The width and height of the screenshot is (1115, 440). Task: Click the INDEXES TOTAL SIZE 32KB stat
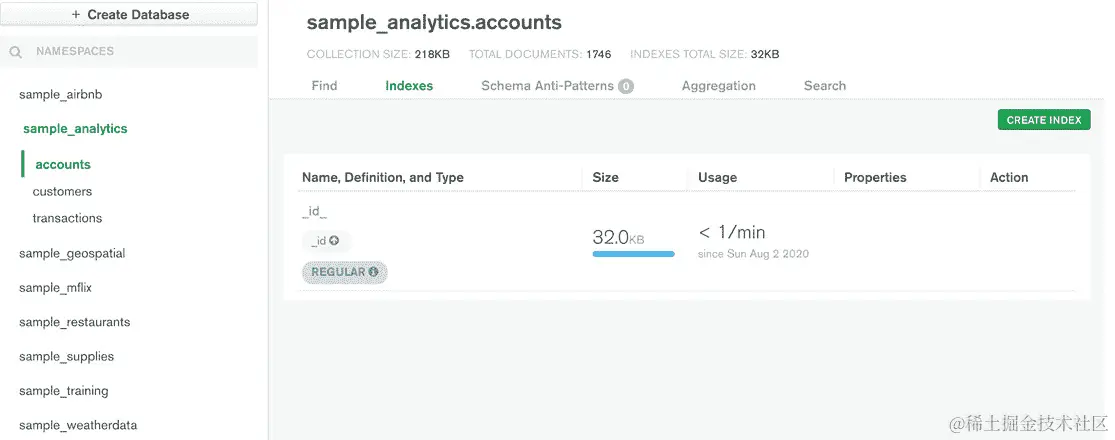pos(704,54)
